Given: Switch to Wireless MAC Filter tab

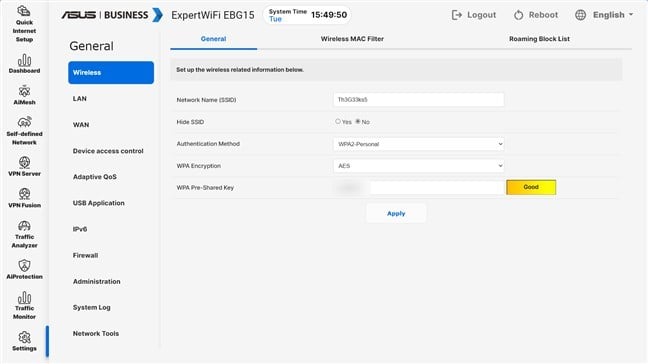Looking at the screenshot, I should click(x=352, y=39).
